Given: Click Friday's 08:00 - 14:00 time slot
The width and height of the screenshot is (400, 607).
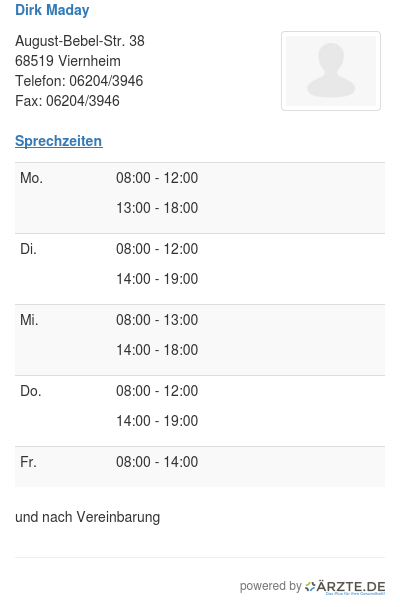Looking at the screenshot, I should (157, 462).
